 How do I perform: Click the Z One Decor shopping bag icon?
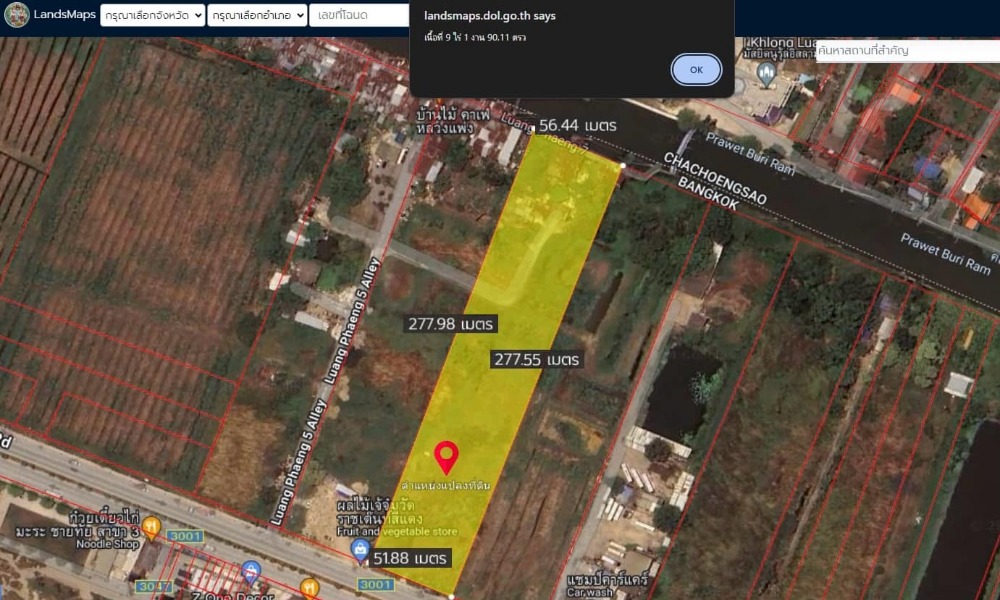tap(251, 568)
